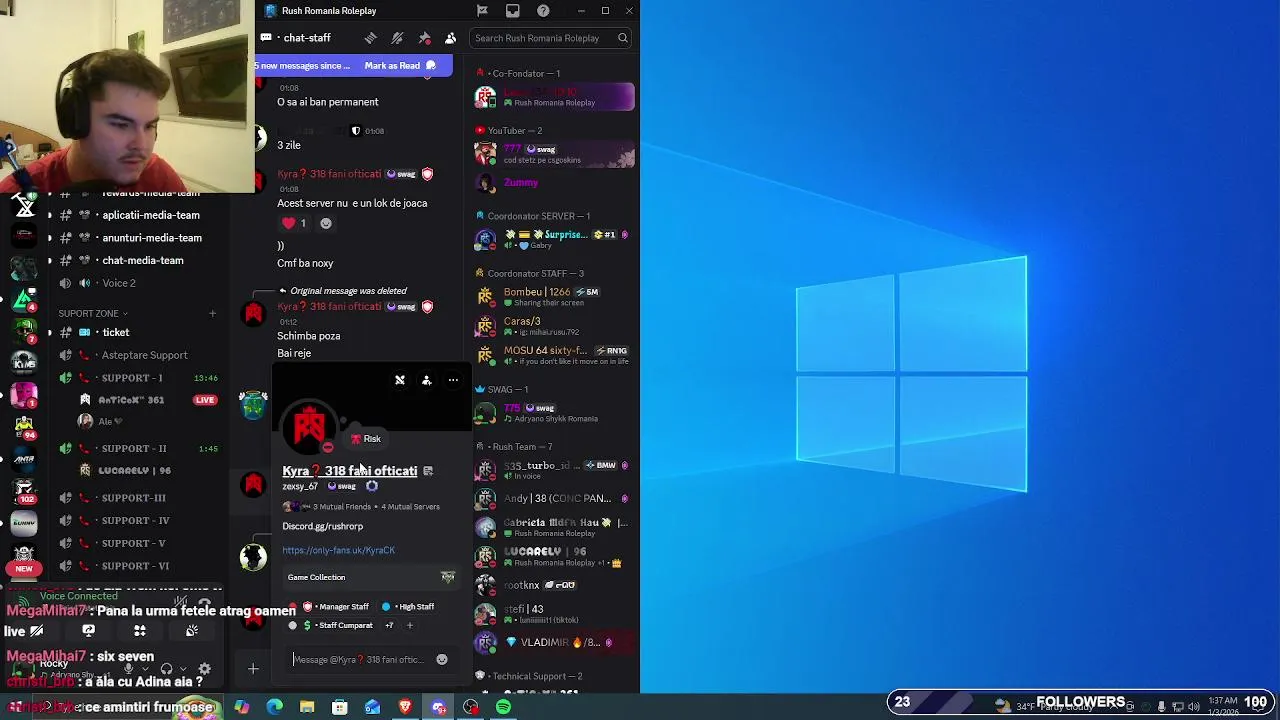The image size is (1280, 720).
Task: Toggle headphones deafen in user panel
Action: point(166,669)
